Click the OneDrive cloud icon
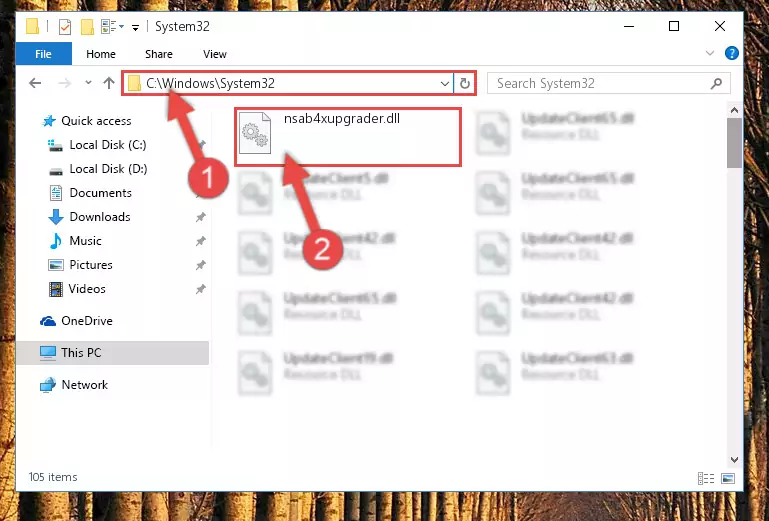Image resolution: width=769 pixels, height=521 pixels. coord(48,321)
